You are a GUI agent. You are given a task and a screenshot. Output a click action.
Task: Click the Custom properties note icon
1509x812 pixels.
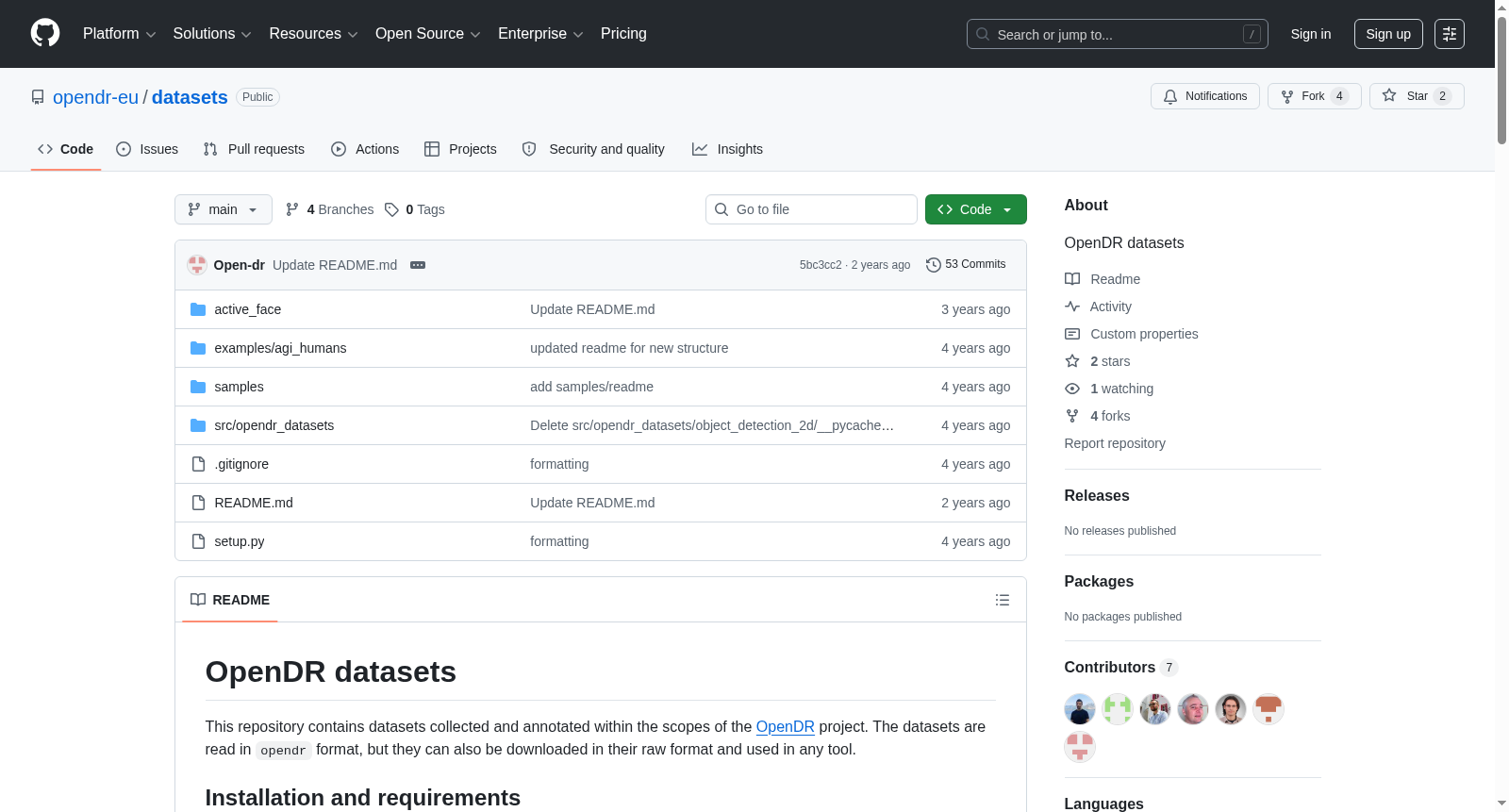(x=1072, y=334)
